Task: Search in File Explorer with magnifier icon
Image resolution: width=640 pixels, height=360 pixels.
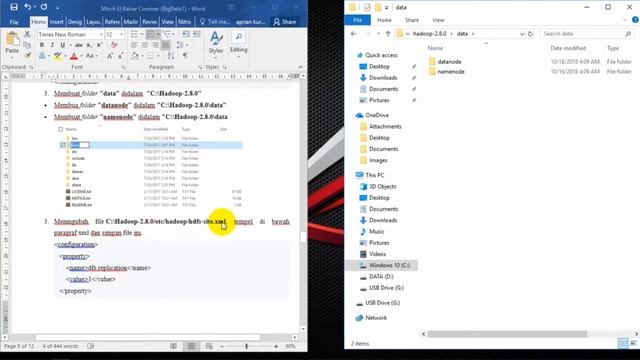Action: tap(628, 34)
